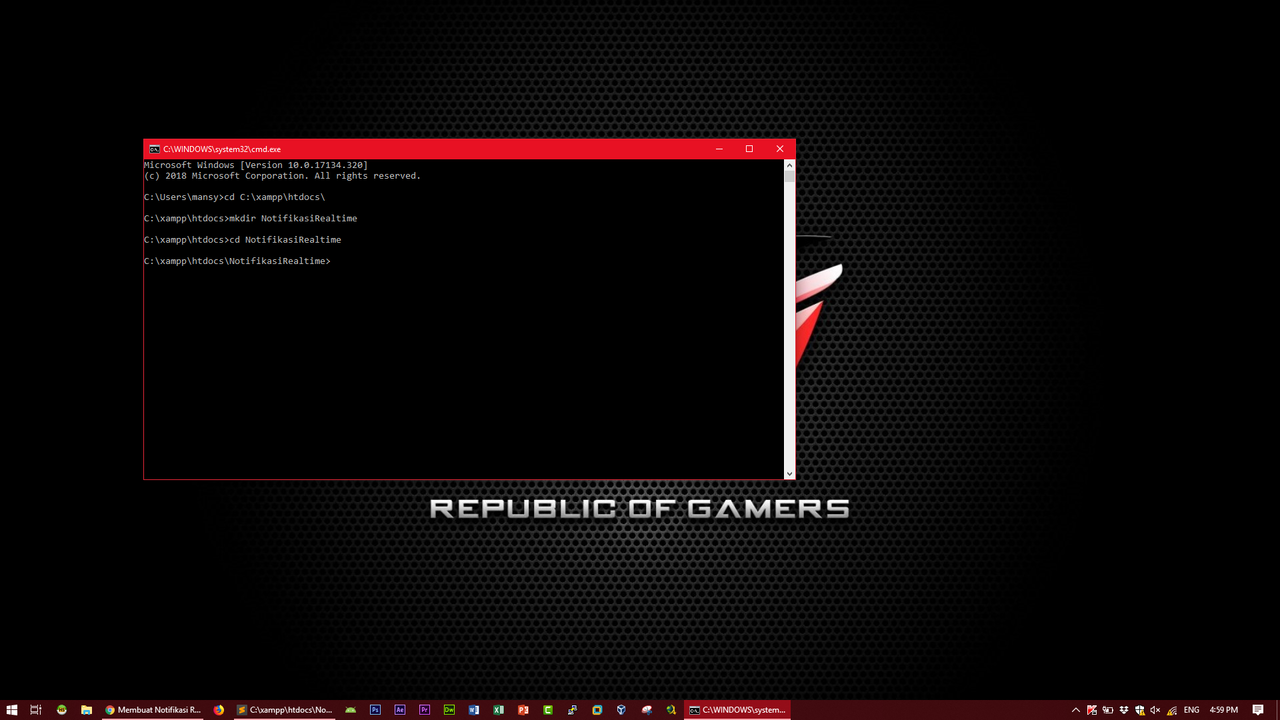Screen dimensions: 1280x720
Task: Change the ENG input language
Action: click(1191, 710)
